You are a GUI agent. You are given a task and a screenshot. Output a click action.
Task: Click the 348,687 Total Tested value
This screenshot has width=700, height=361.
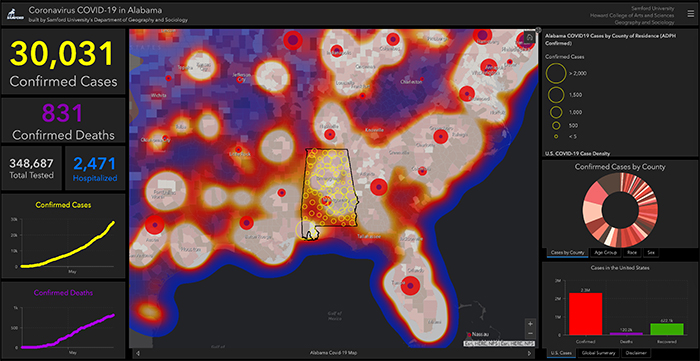pyautogui.click(x=31, y=163)
